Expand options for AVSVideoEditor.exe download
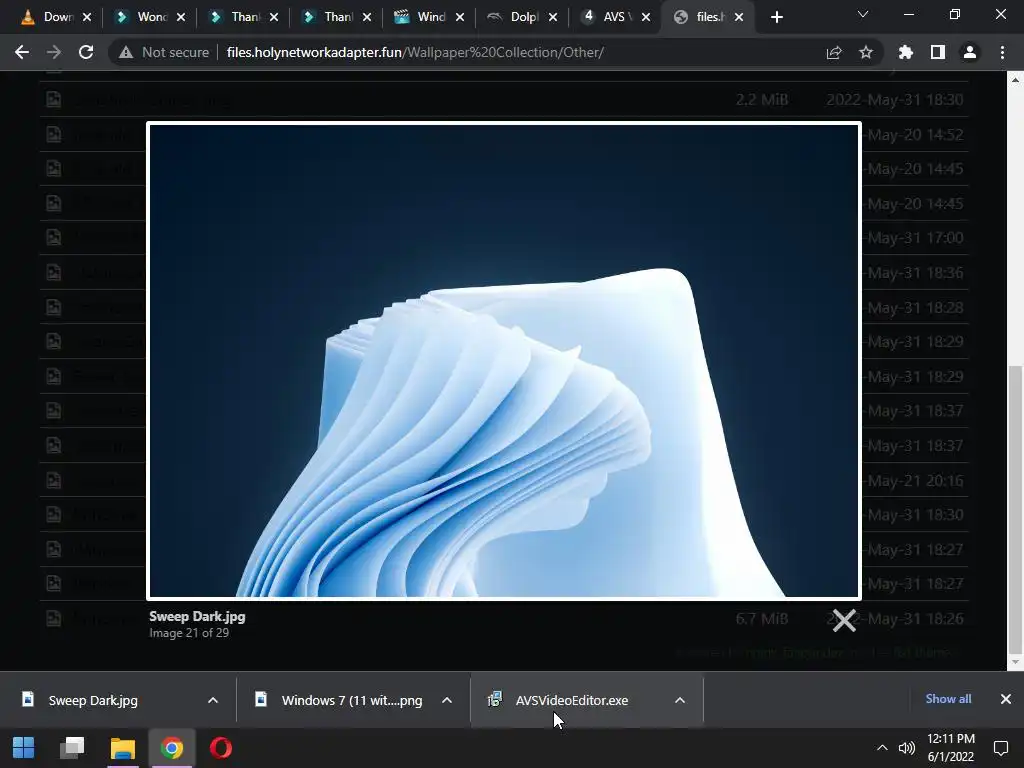Viewport: 1024px width, 768px height. pyautogui.click(x=680, y=700)
